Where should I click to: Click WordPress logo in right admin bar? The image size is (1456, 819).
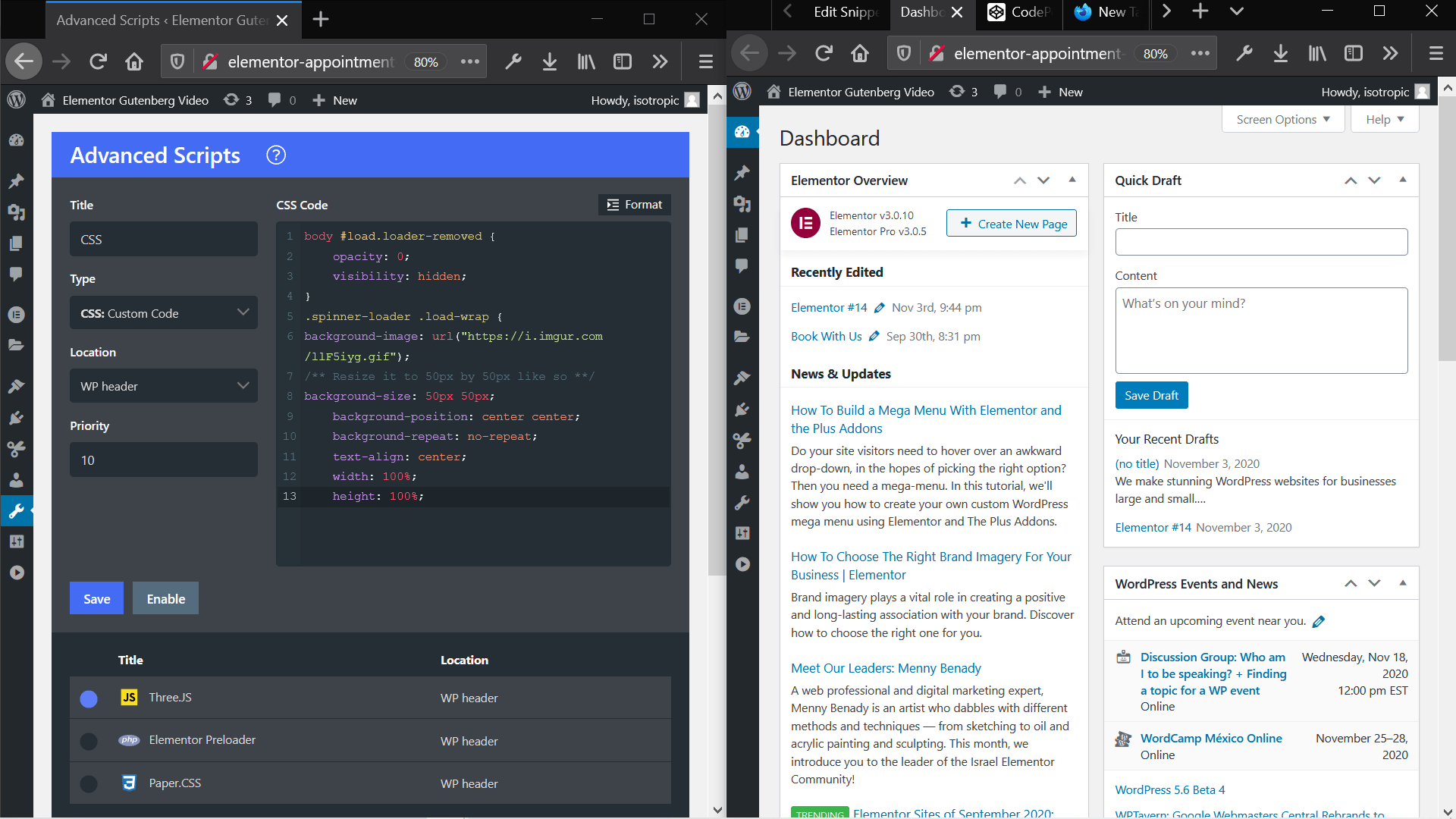742,92
